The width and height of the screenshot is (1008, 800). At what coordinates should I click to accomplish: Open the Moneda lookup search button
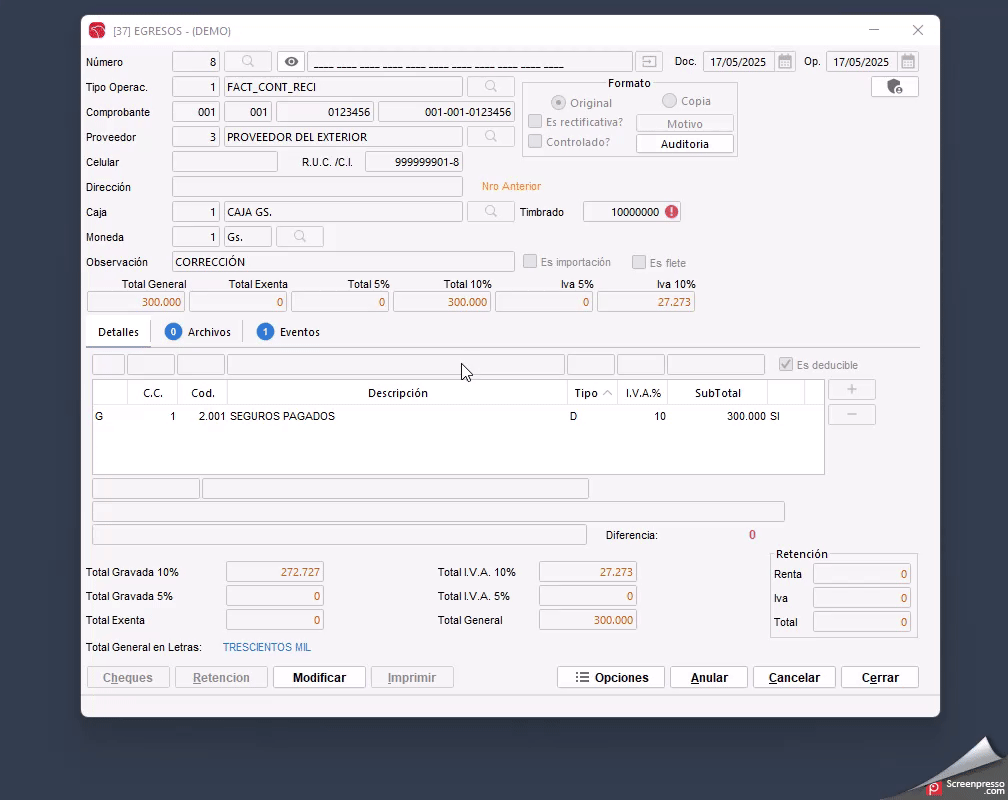(x=299, y=237)
